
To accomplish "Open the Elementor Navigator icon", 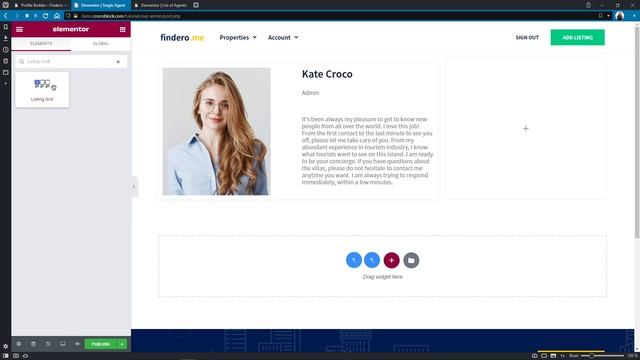I will (33, 344).
